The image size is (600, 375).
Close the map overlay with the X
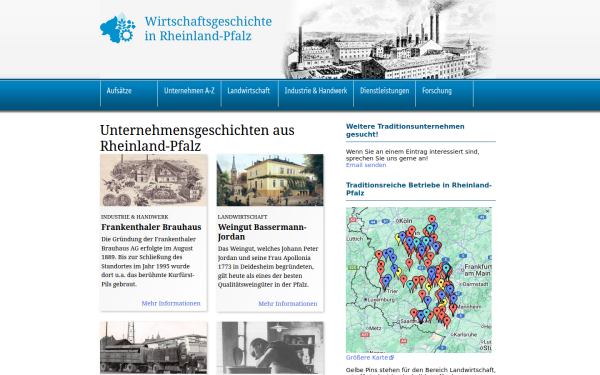(488, 211)
